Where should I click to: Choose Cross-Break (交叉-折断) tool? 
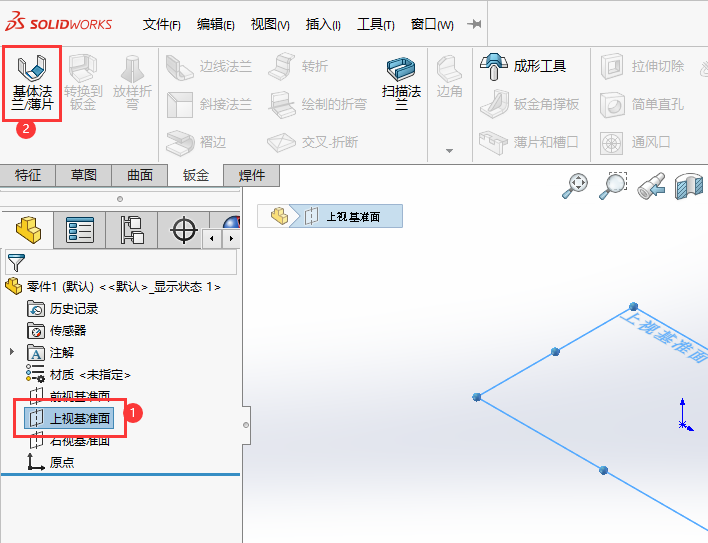point(312,143)
